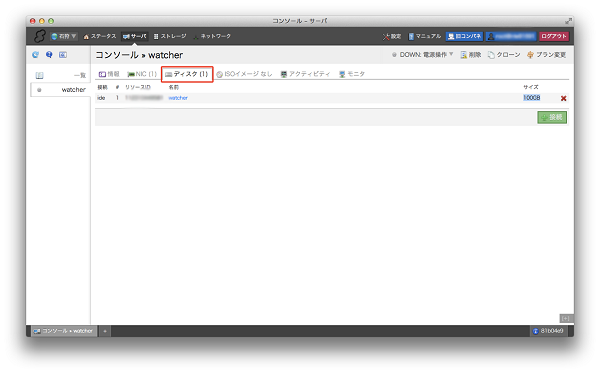
Task: Open 設定 settings with the tools icon
Action: [392, 36]
